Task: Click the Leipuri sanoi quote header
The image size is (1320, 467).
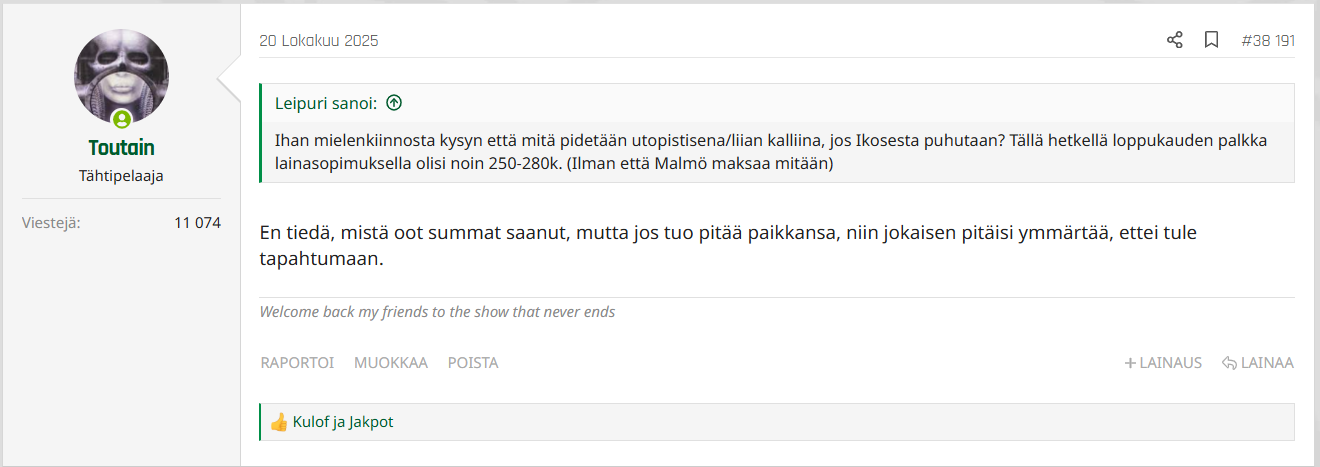Action: (x=326, y=103)
